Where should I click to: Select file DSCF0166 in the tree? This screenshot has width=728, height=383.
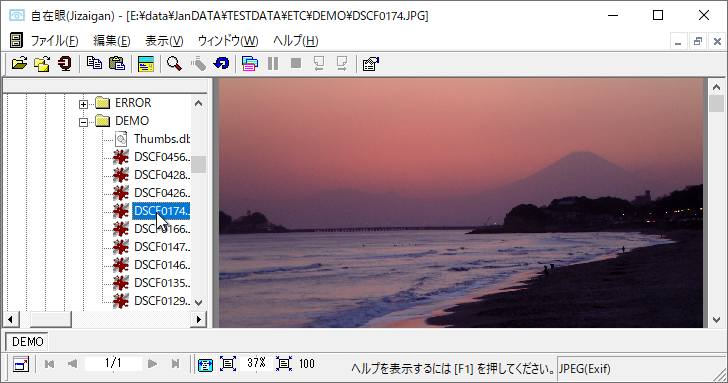click(162, 229)
